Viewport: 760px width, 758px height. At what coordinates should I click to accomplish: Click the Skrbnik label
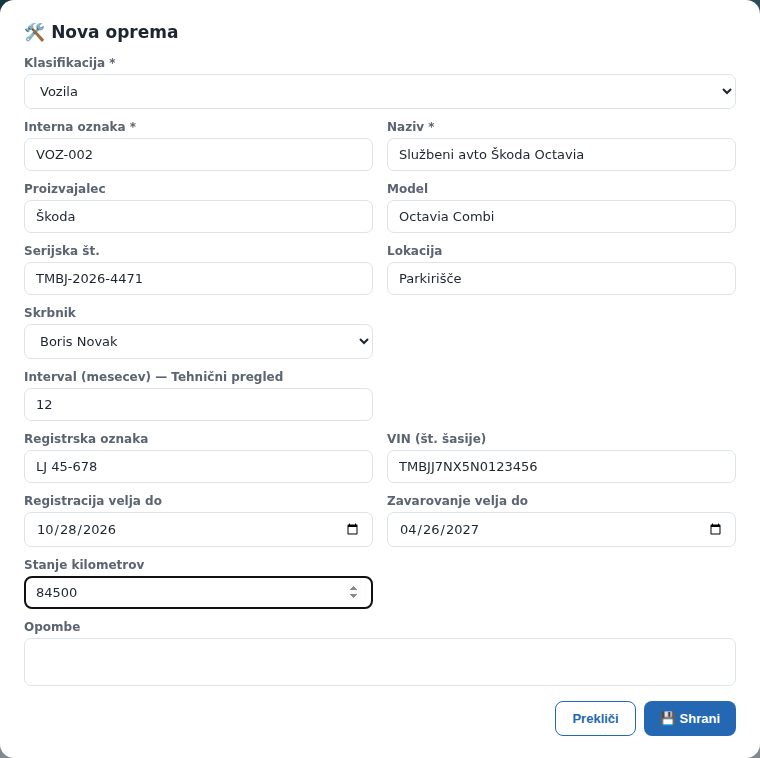tap(50, 313)
